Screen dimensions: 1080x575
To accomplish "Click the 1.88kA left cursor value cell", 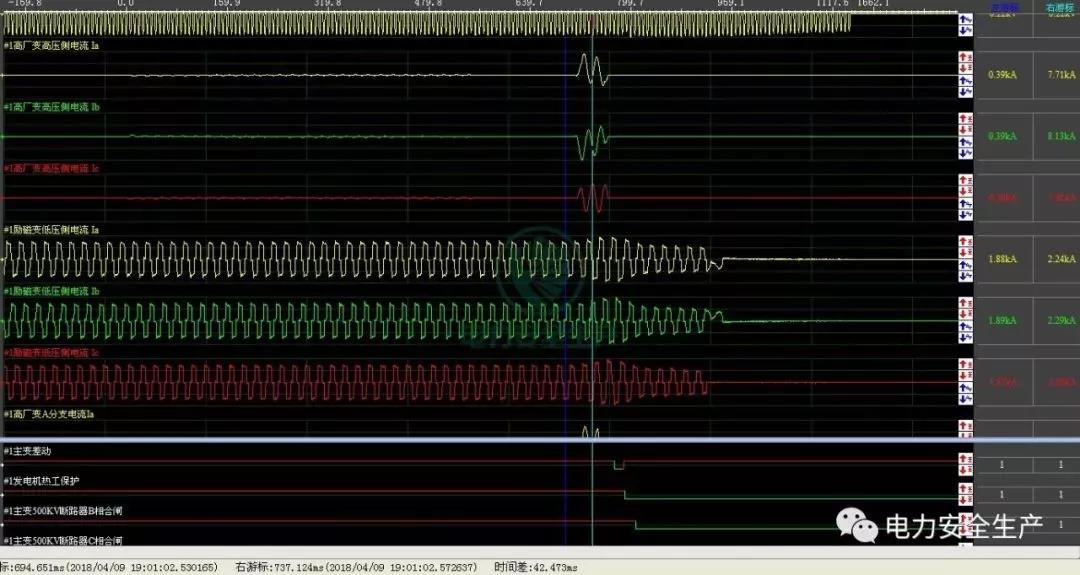I will pos(1002,258).
